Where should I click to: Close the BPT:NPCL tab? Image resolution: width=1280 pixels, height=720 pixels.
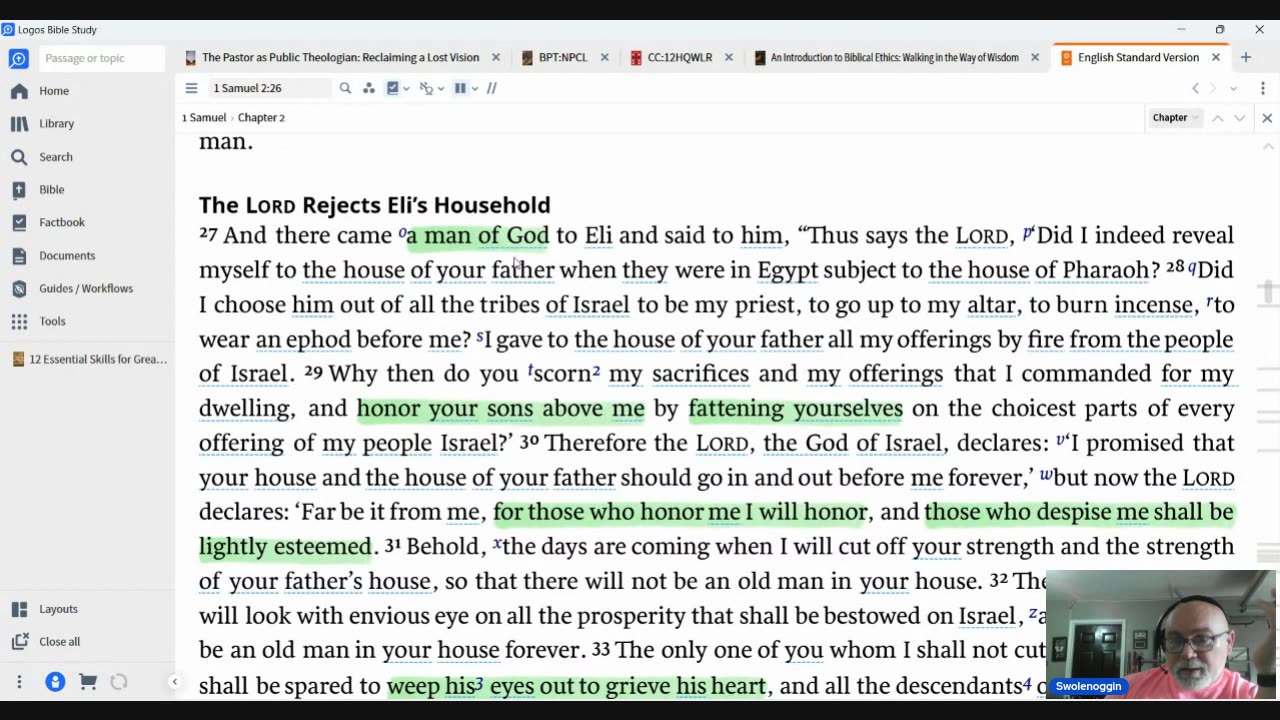click(604, 58)
